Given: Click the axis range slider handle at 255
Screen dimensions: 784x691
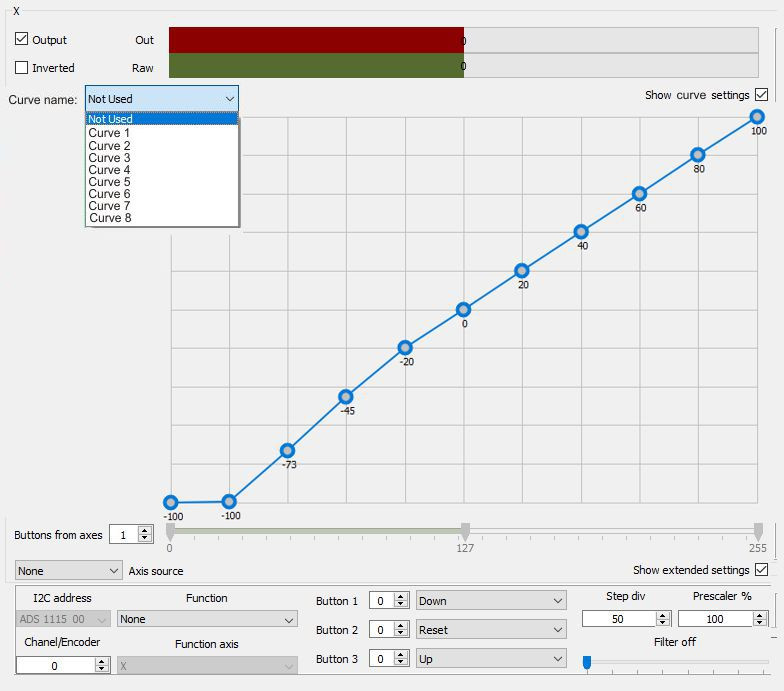Looking at the screenshot, I should [758, 532].
